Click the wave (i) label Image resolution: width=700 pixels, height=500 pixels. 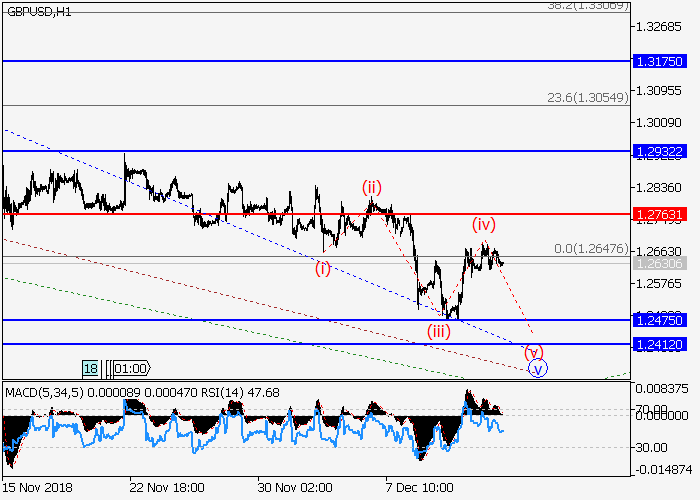coord(322,268)
